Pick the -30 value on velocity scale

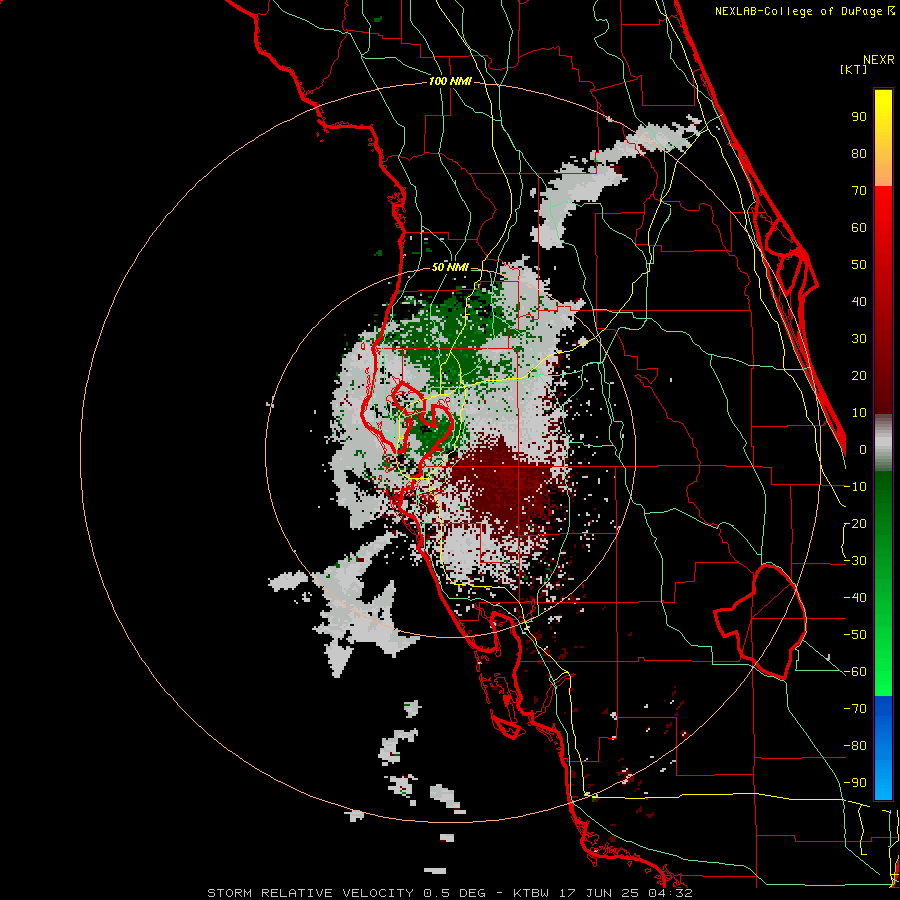click(x=855, y=561)
